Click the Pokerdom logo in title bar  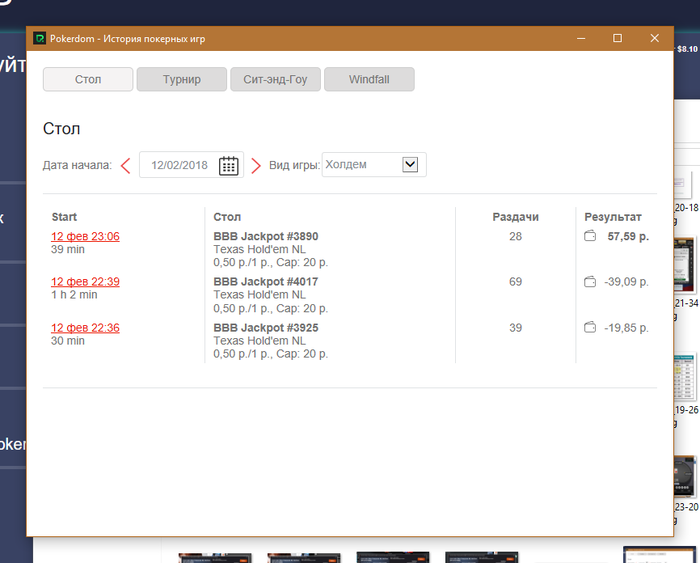click(x=40, y=38)
